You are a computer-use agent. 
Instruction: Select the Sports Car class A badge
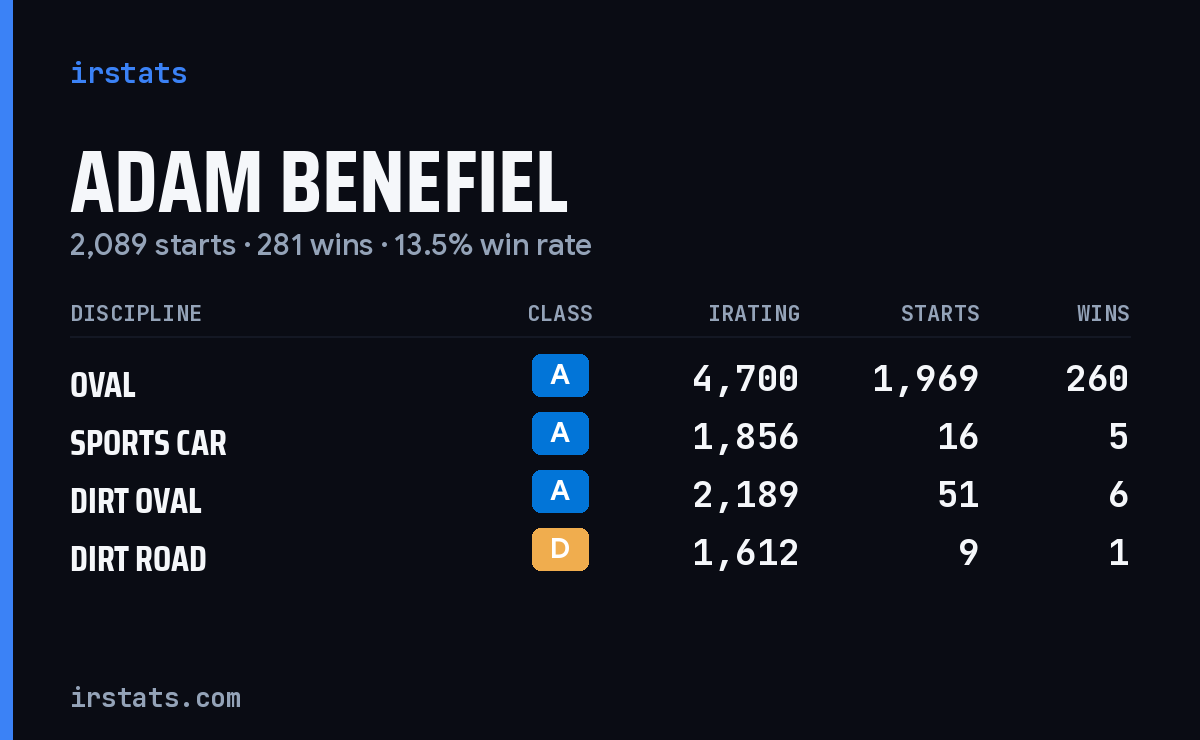560,433
